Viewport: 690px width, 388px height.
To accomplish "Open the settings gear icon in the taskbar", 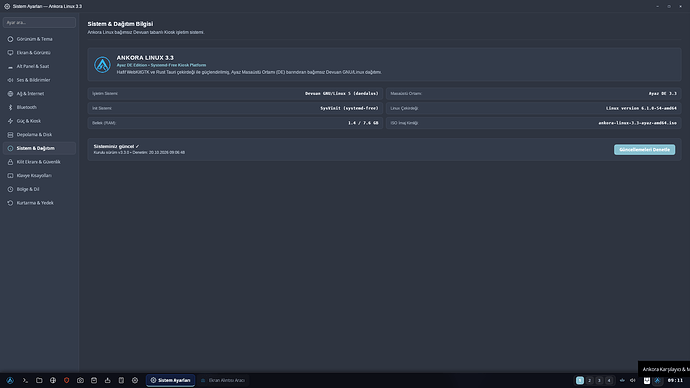I will tap(135, 381).
